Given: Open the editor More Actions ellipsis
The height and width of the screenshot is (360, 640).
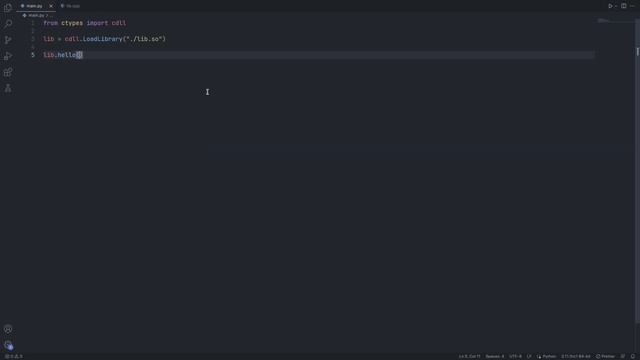Looking at the screenshot, I should (632, 6).
